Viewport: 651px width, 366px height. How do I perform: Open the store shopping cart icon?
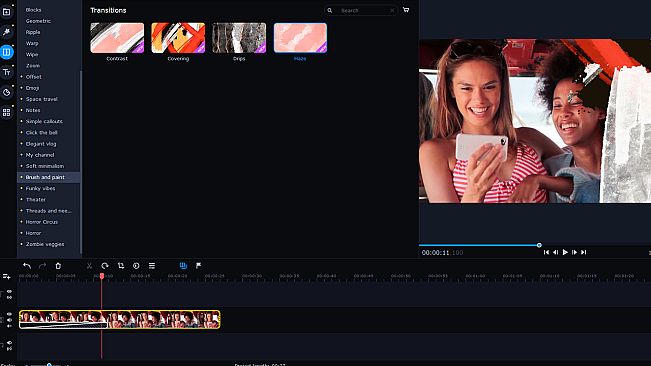click(x=406, y=10)
